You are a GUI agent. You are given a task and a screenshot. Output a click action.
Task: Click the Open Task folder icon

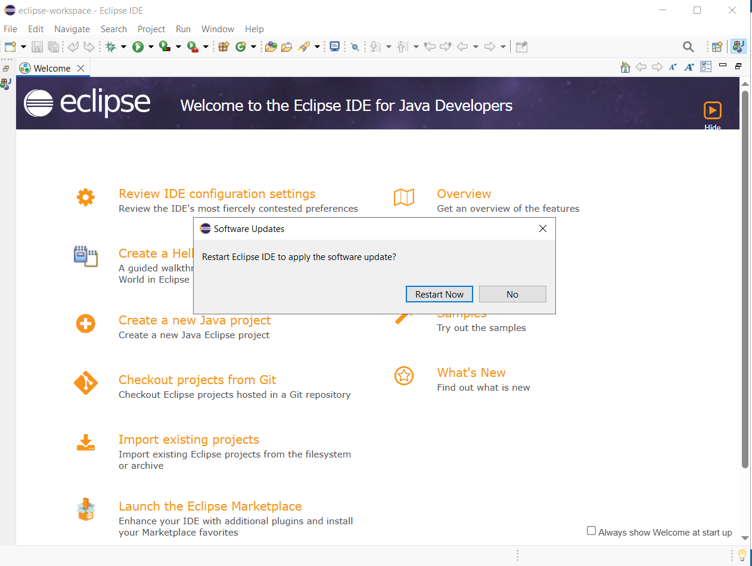[287, 47]
